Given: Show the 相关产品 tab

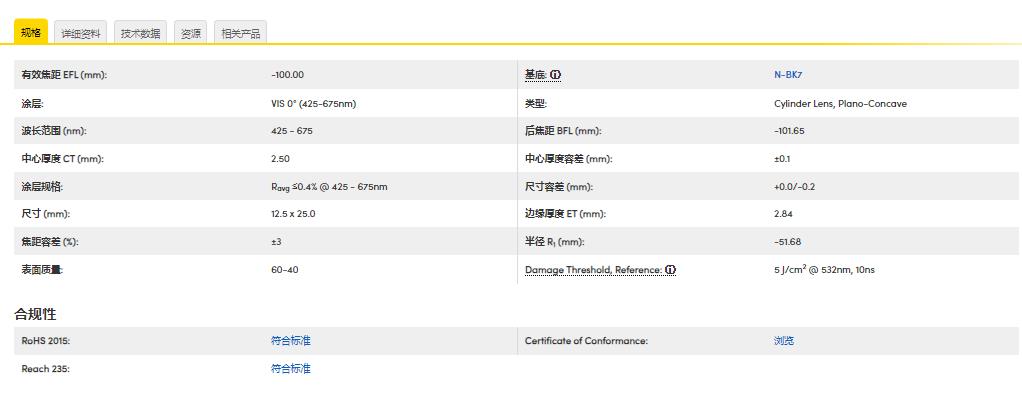Looking at the screenshot, I should point(240,33).
